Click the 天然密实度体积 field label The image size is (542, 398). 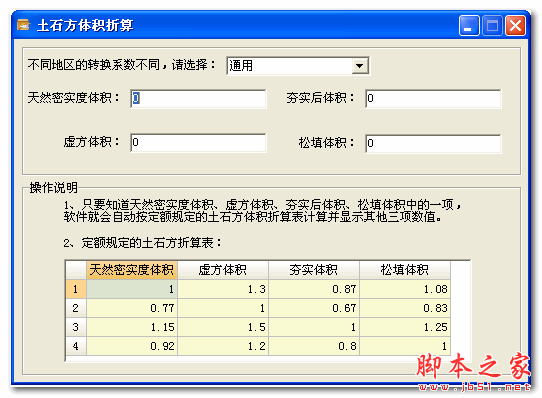73,98
